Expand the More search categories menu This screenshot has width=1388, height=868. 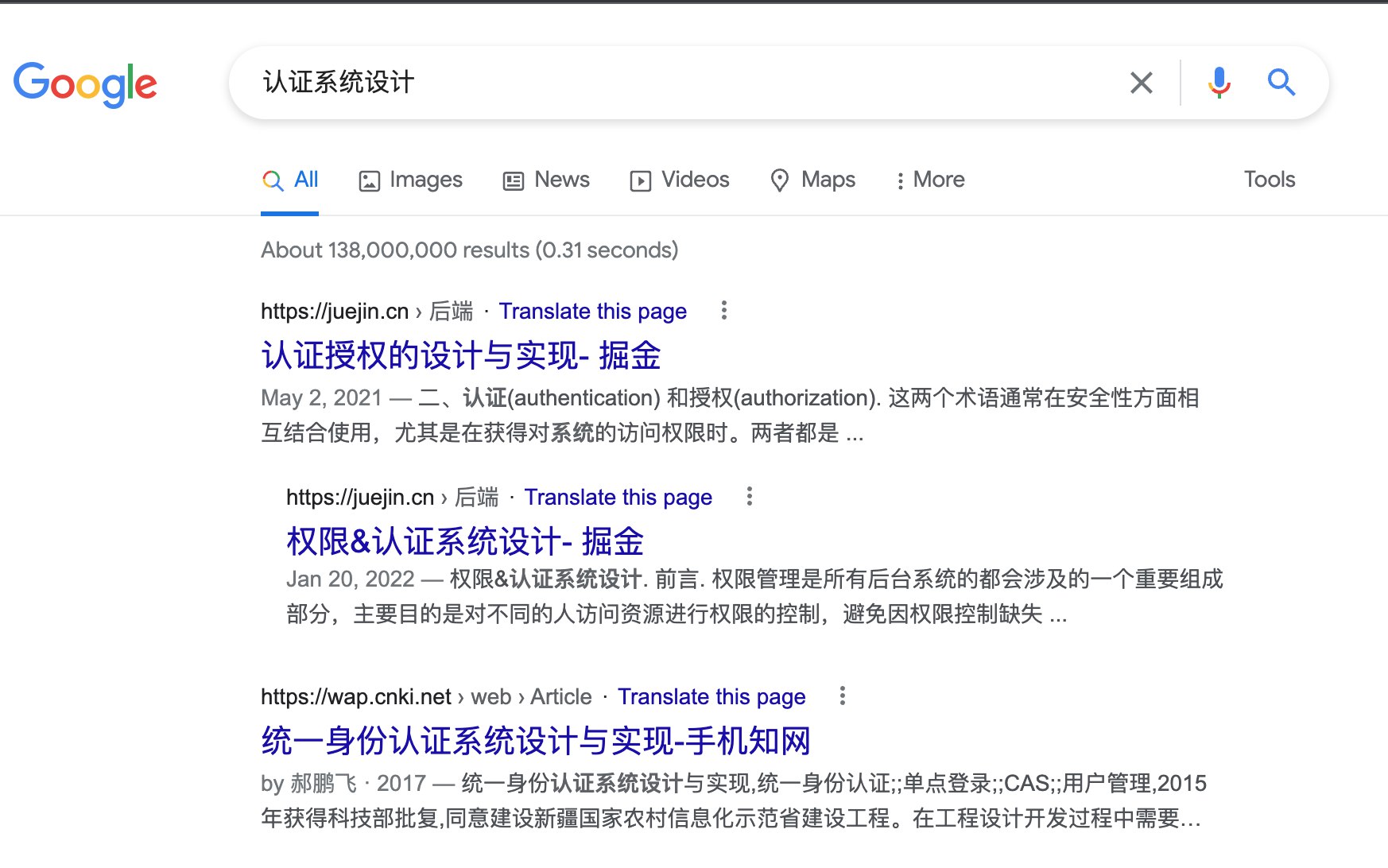(x=929, y=180)
